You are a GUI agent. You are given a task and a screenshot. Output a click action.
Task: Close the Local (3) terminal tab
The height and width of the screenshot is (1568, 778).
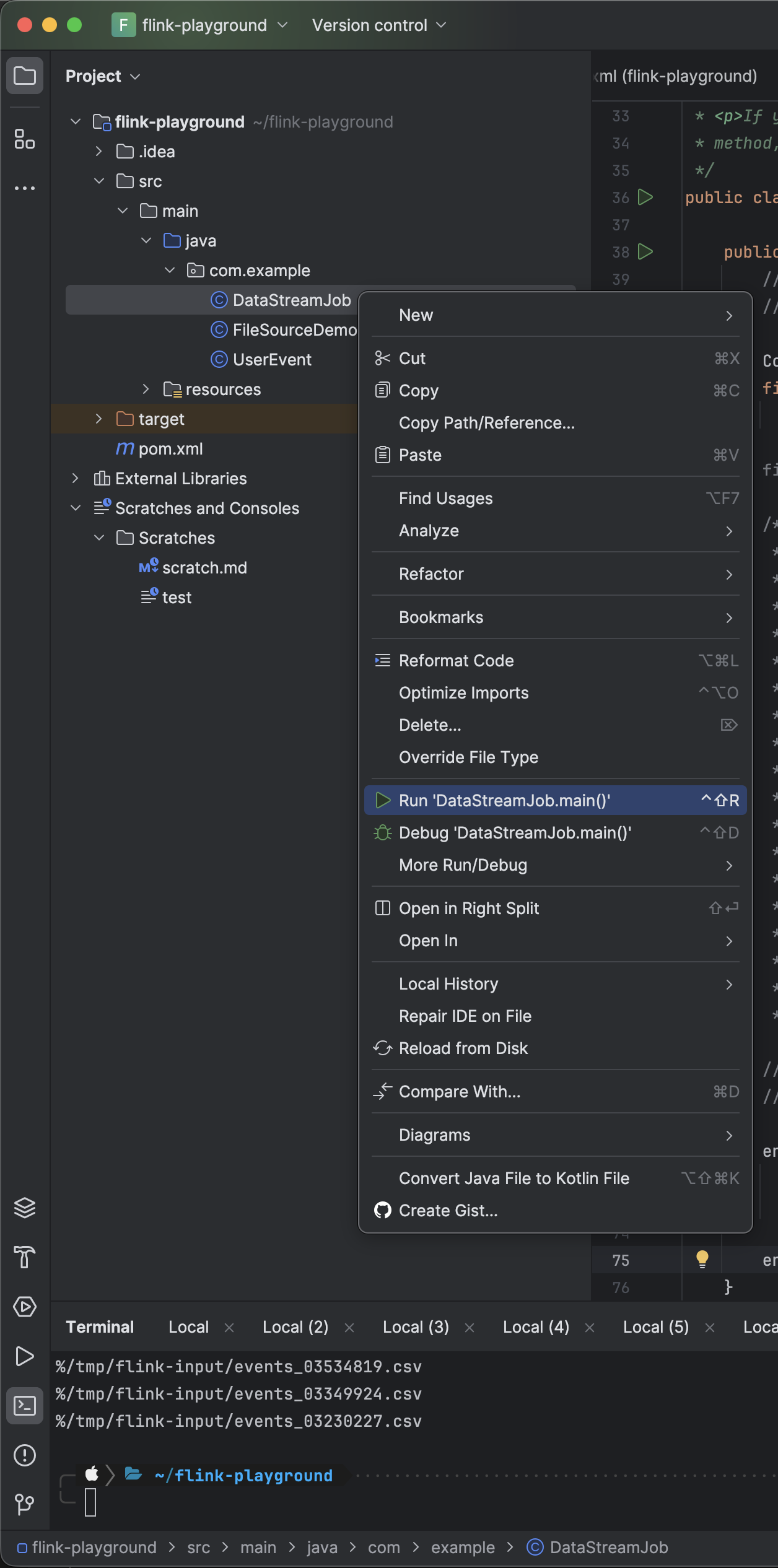click(x=470, y=1327)
